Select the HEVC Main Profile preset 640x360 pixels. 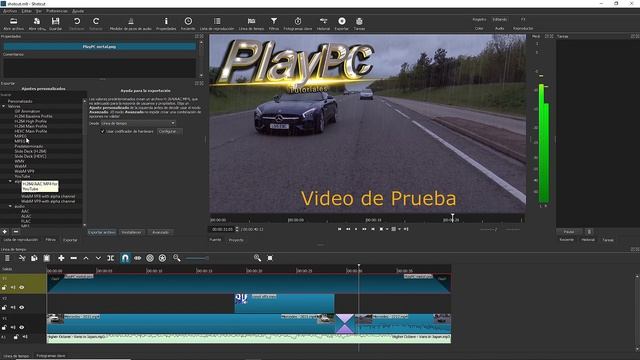(31, 131)
